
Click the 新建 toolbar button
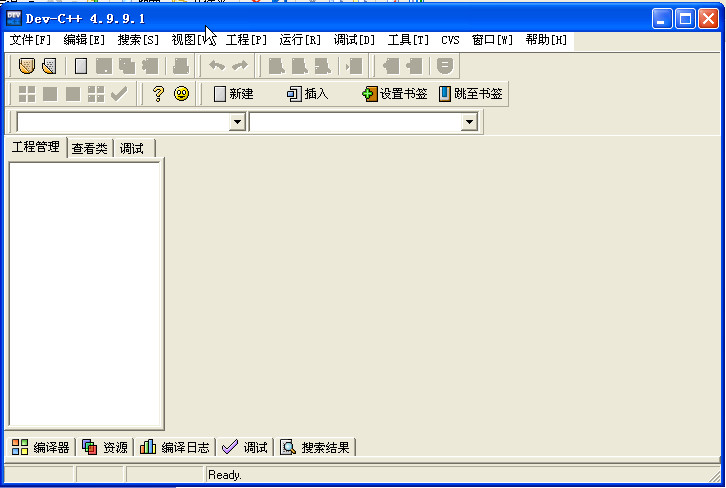pyautogui.click(x=234, y=94)
